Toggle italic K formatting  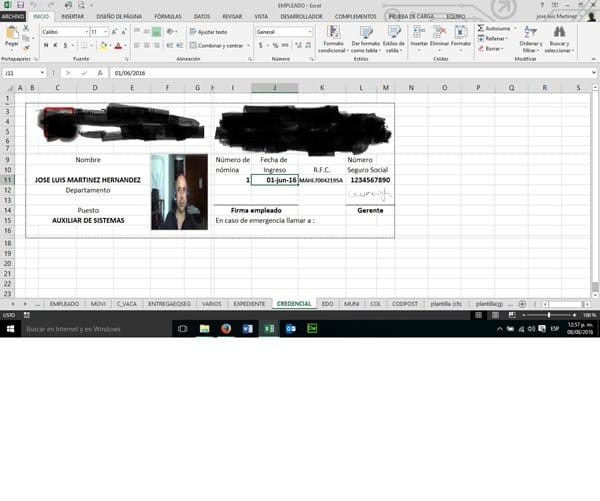point(55,45)
